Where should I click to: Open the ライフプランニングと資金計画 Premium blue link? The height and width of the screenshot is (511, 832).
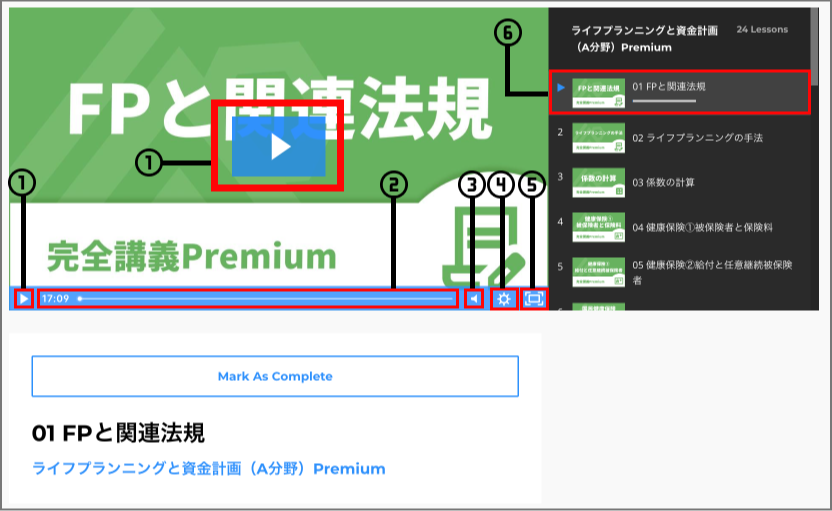pyautogui.click(x=209, y=469)
